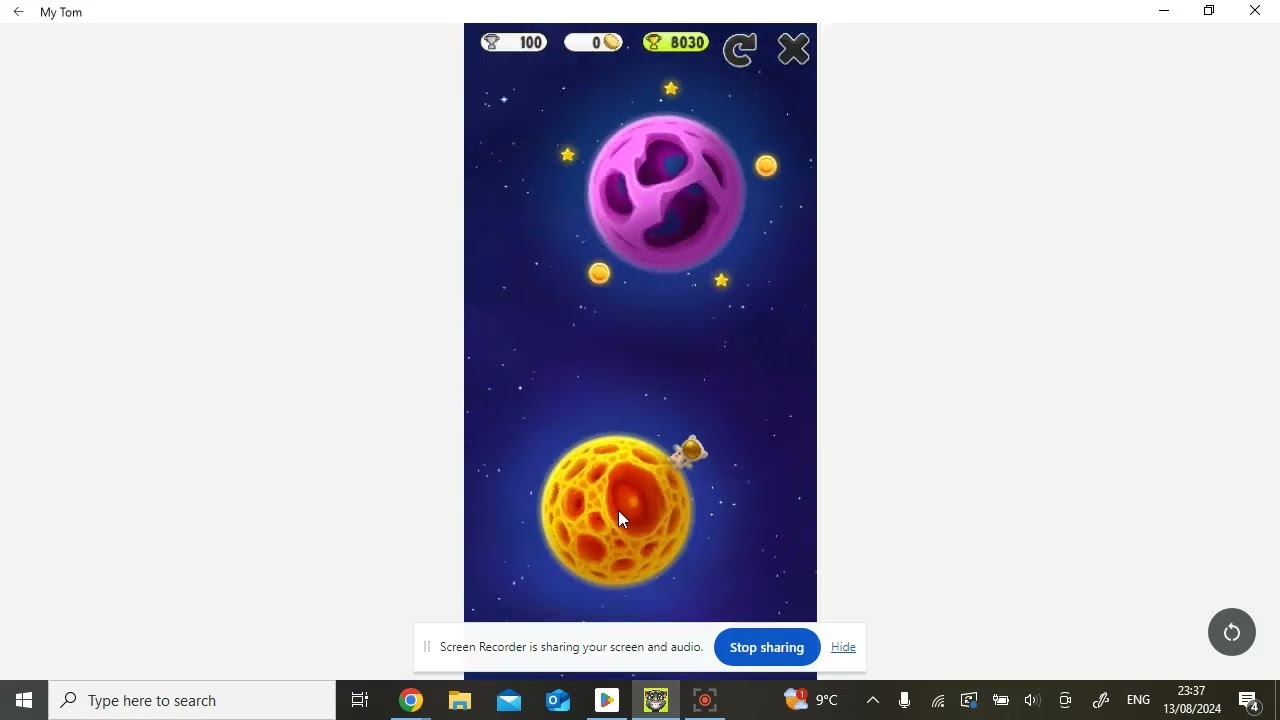This screenshot has width=1280, height=720.
Task: Click the restart arrow icon in game
Action: click(740, 49)
